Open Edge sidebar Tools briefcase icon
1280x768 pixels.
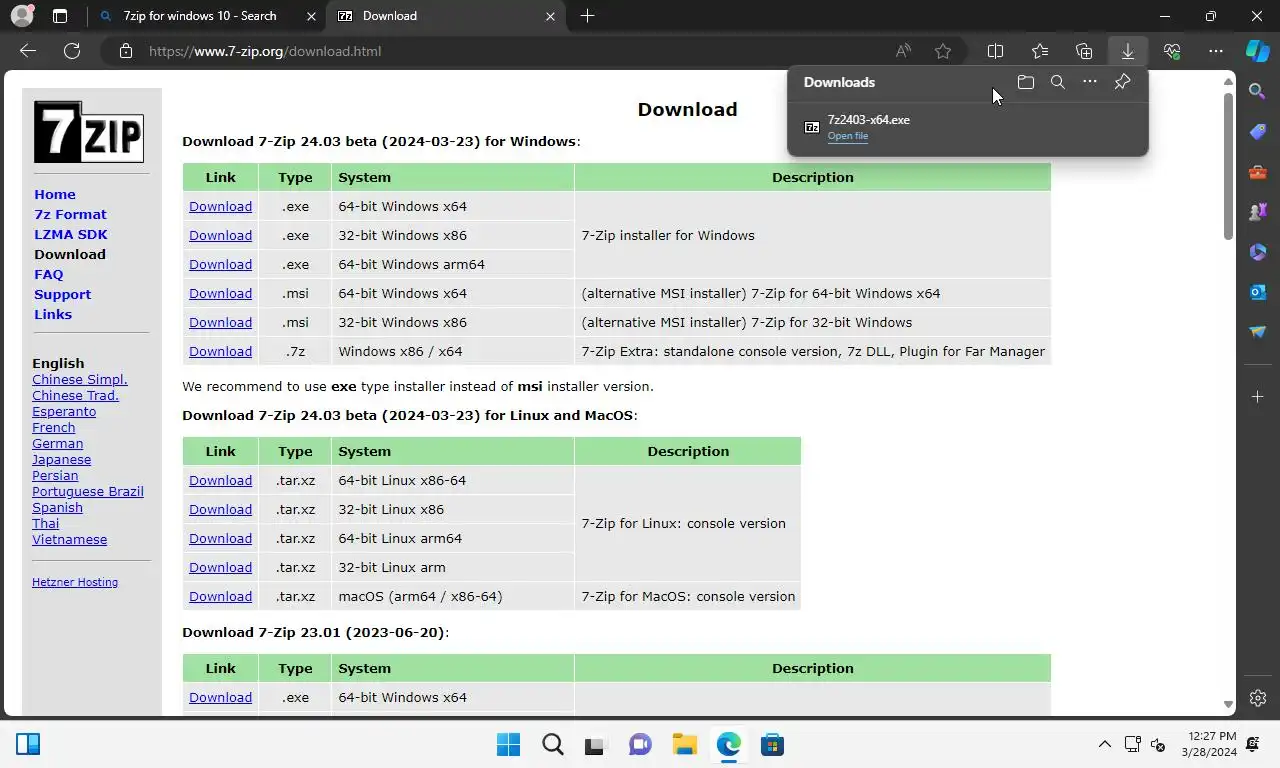click(1258, 172)
